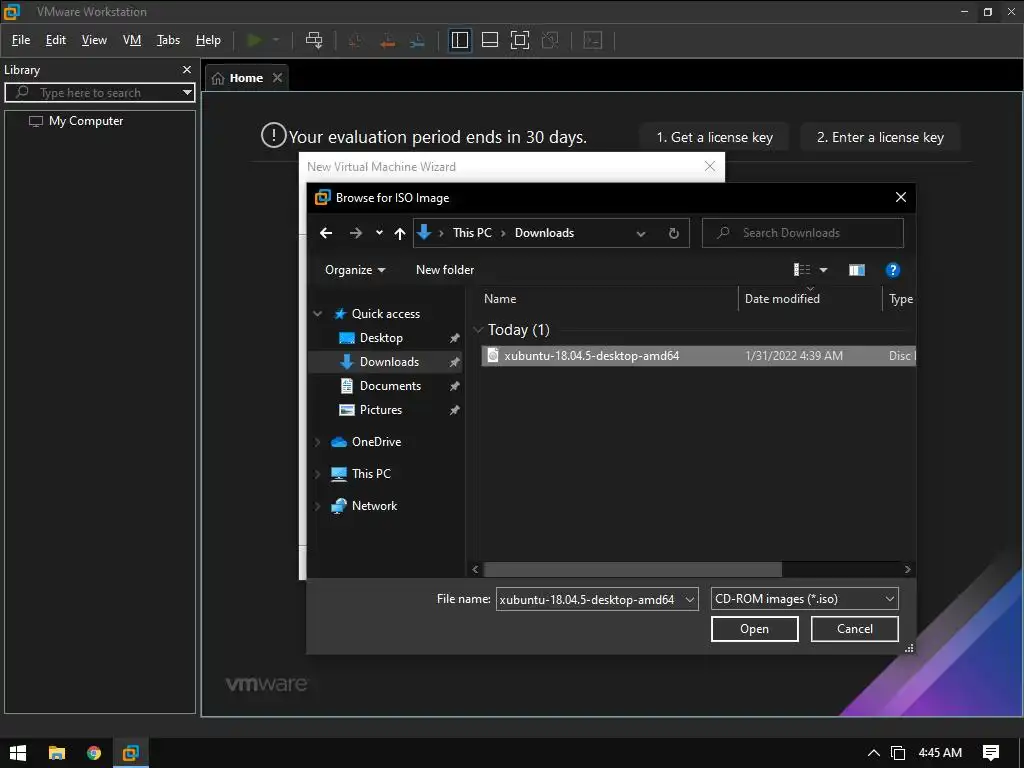Open the Tabs menu
Viewport: 1024px width, 768px height.
[168, 40]
